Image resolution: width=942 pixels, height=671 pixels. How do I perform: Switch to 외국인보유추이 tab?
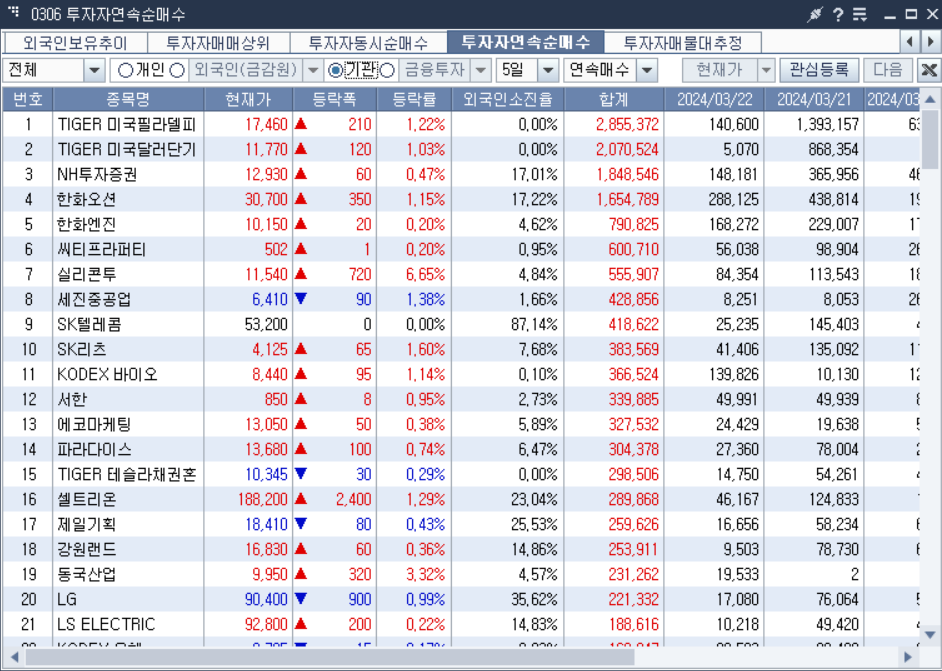click(x=76, y=43)
